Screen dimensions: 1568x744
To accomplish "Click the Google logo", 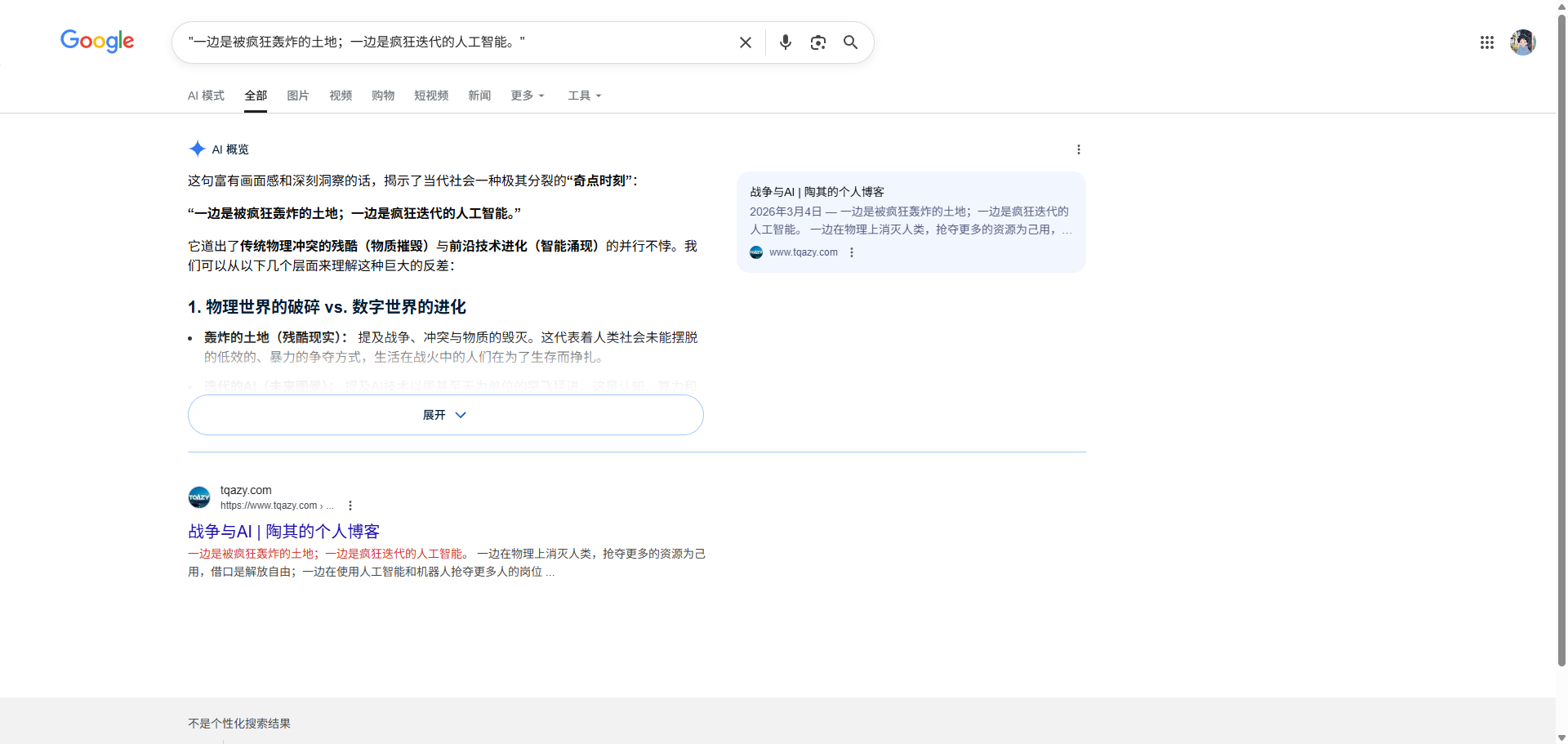I will [97, 41].
